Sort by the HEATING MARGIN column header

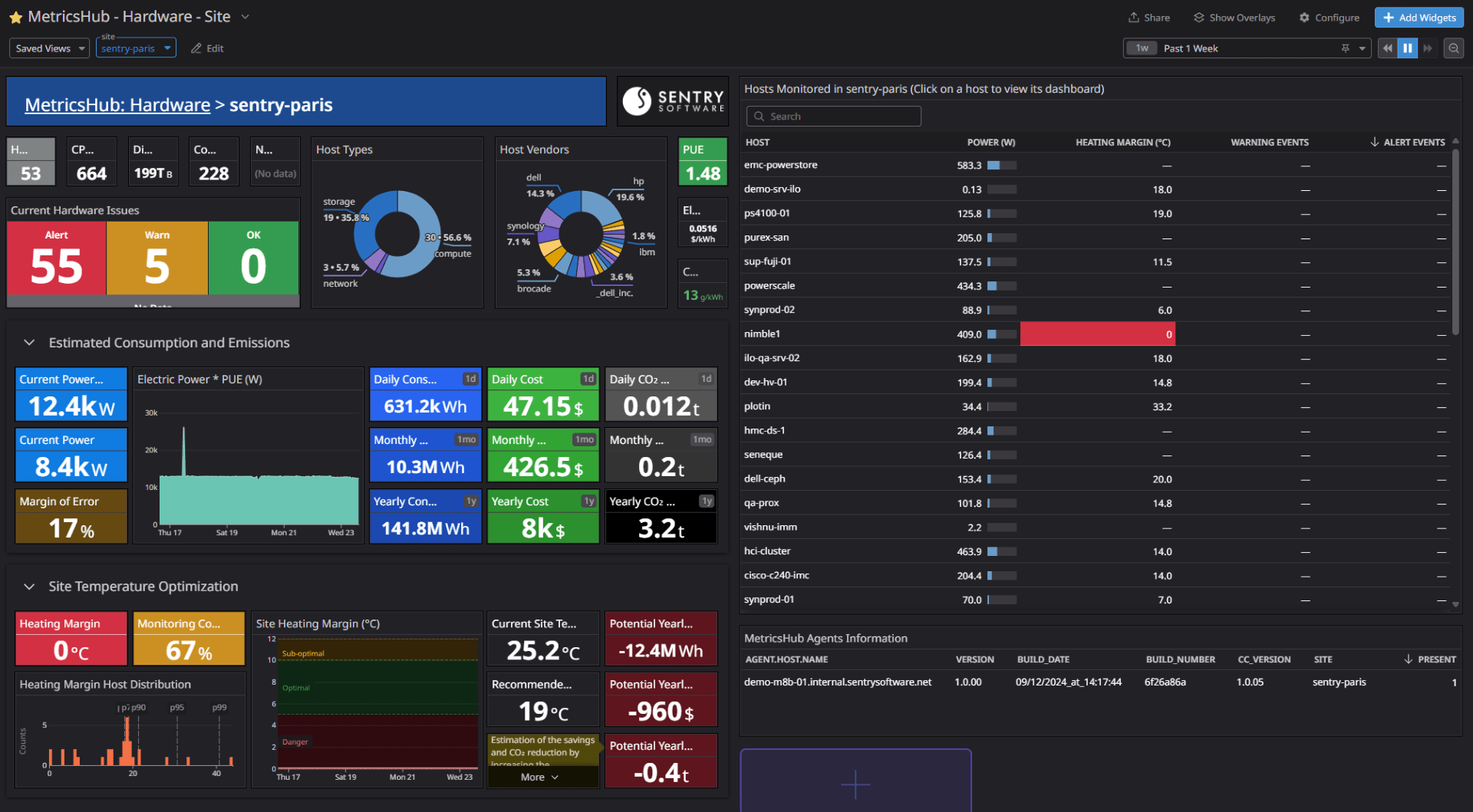point(1122,143)
